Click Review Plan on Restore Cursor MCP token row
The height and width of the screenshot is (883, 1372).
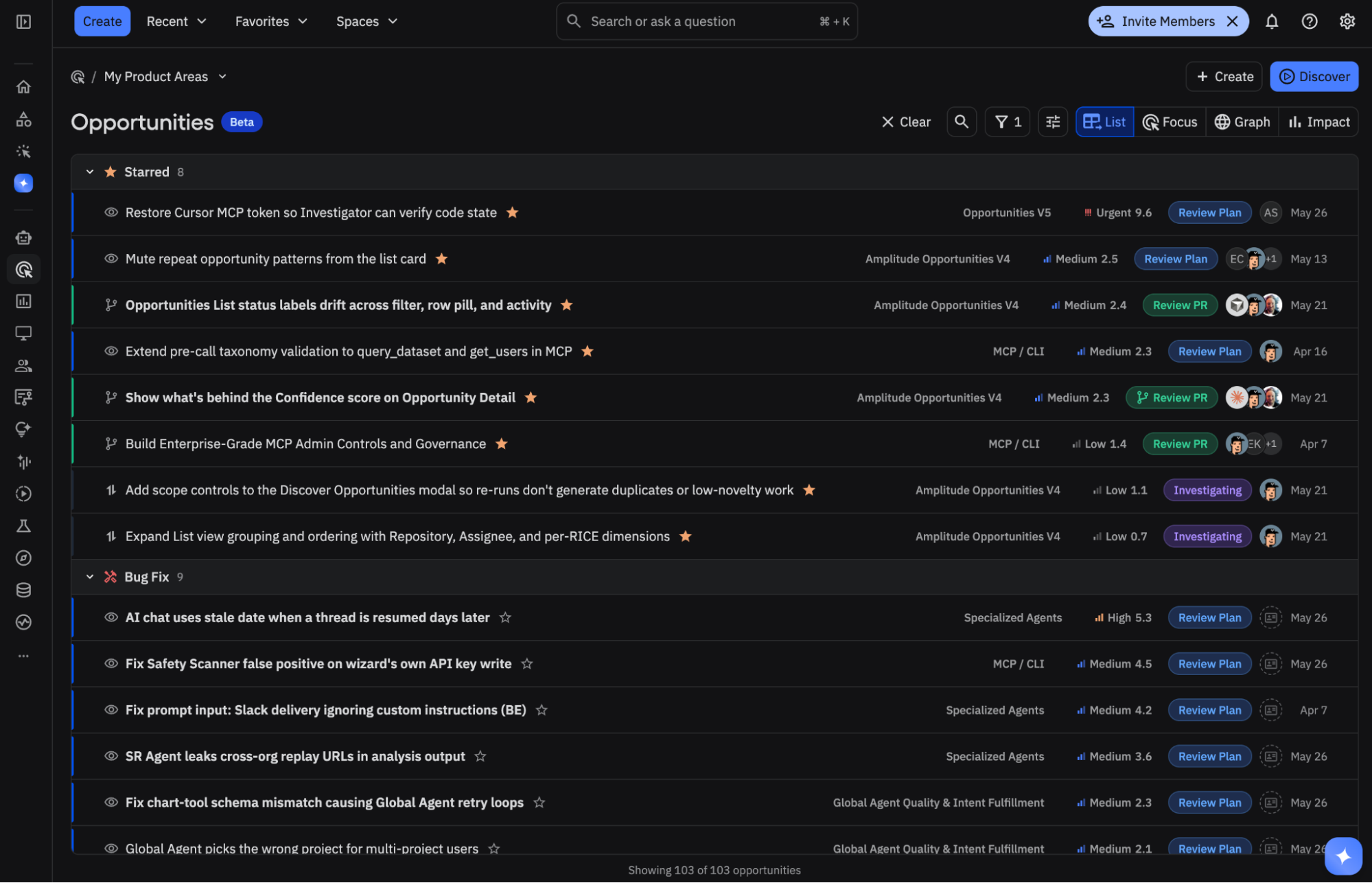pos(1209,213)
